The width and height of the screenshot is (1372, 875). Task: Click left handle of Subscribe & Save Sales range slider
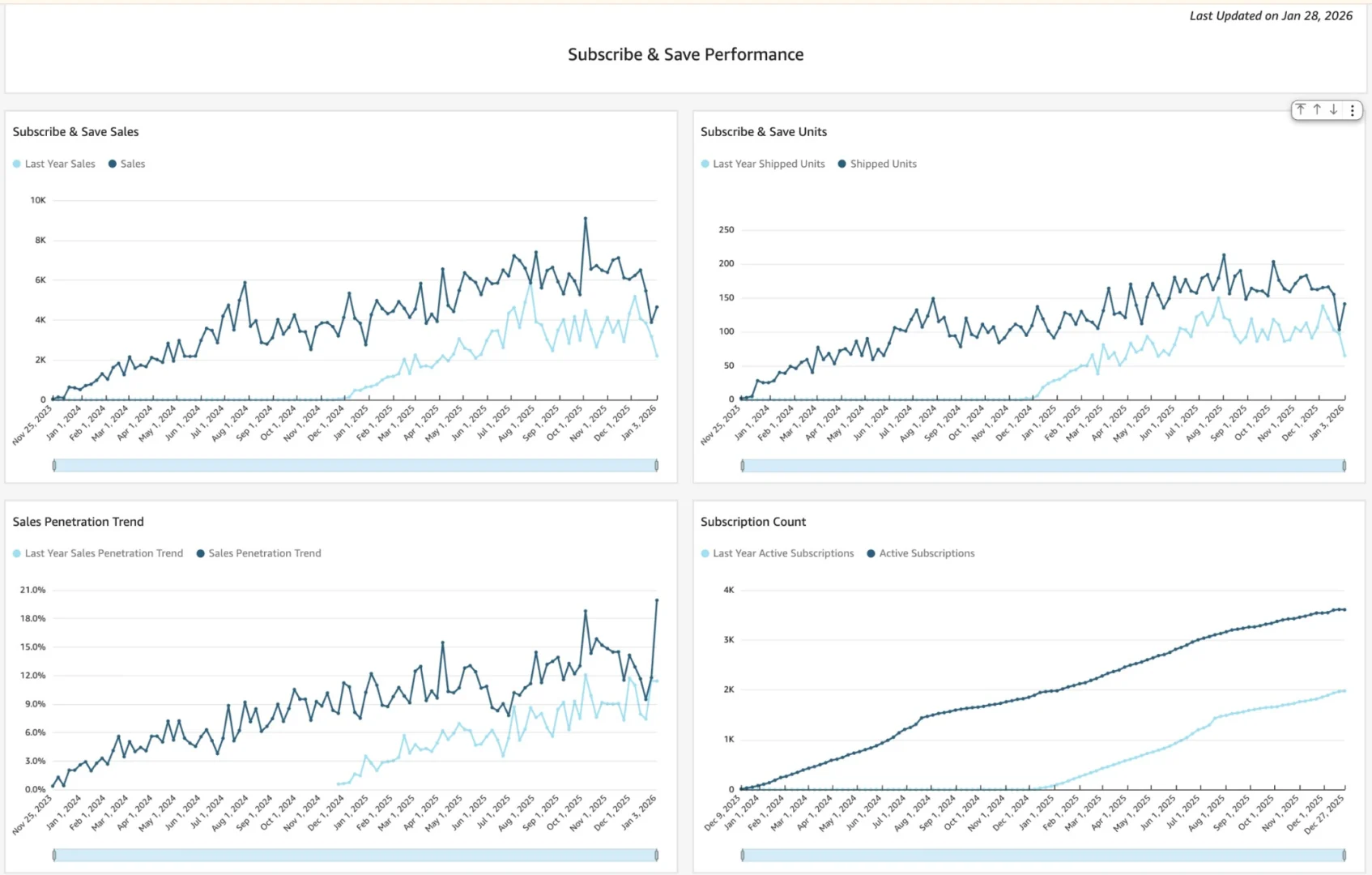54,465
